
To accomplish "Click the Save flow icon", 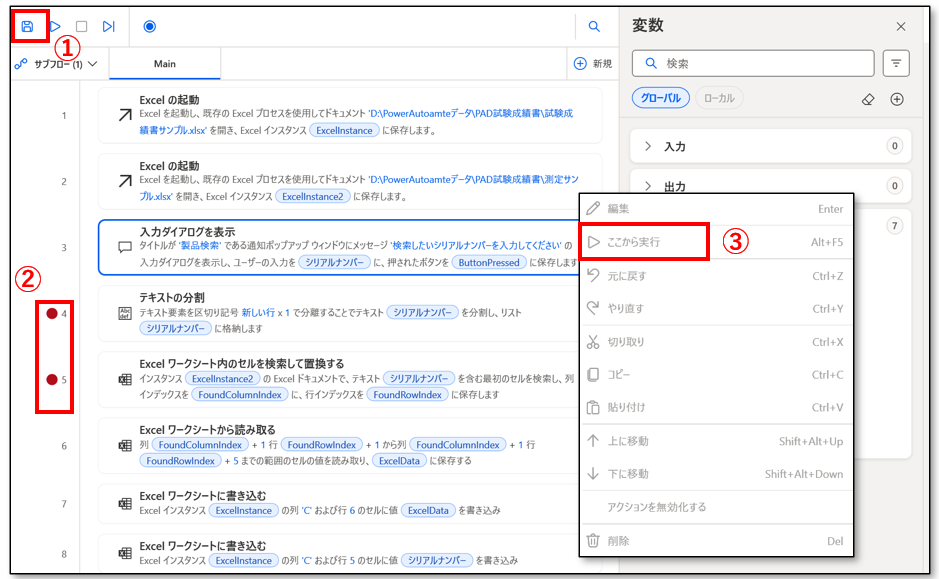I will pyautogui.click(x=27, y=26).
